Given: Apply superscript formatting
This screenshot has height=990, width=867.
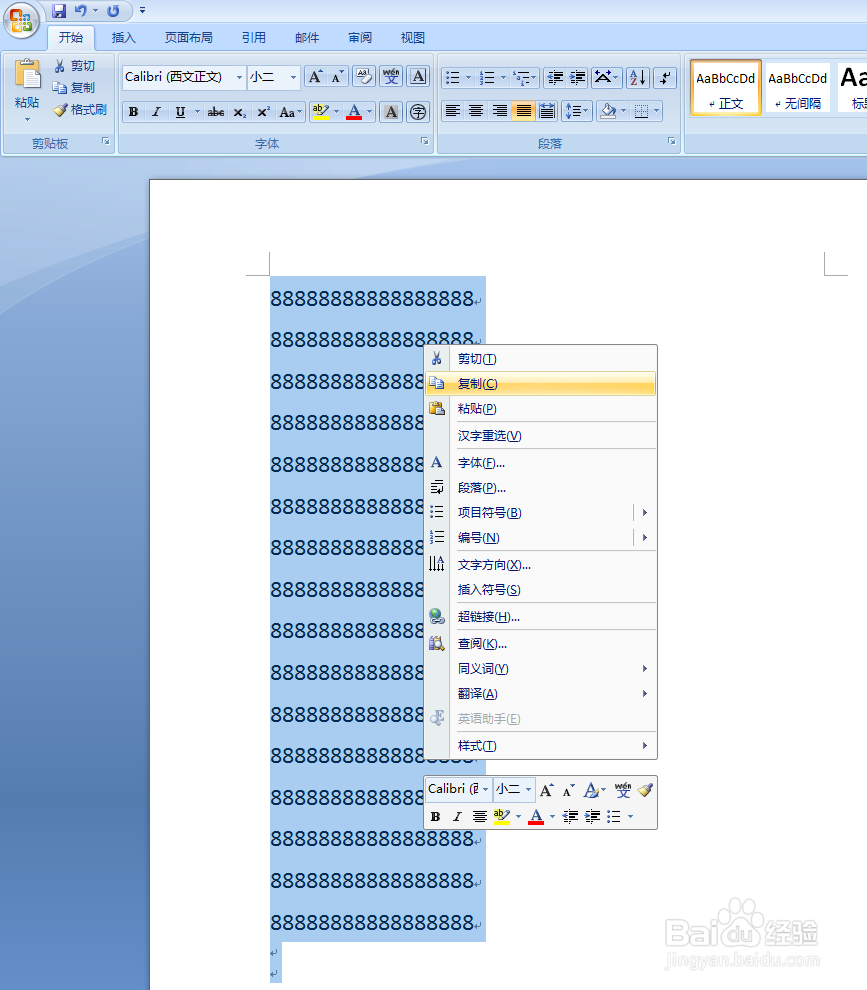Looking at the screenshot, I should point(263,112).
